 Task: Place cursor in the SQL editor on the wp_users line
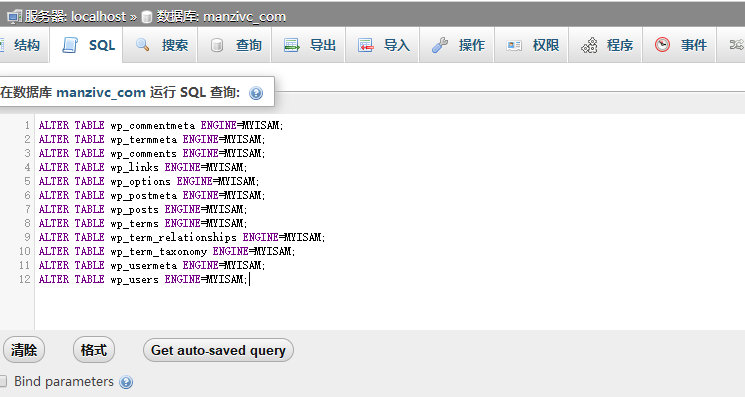tap(143, 279)
